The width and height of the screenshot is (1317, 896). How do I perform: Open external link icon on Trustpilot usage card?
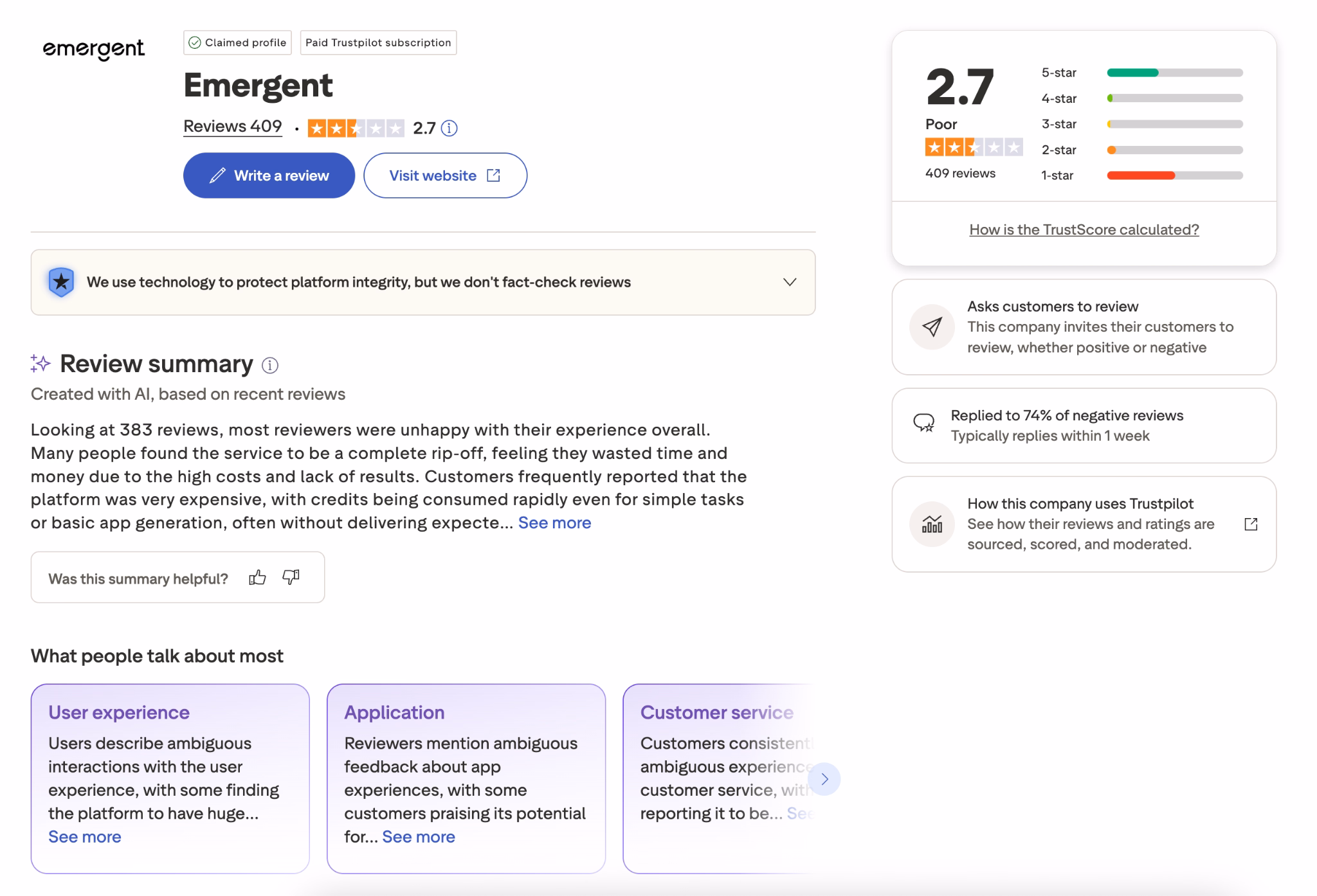pos(1251,524)
